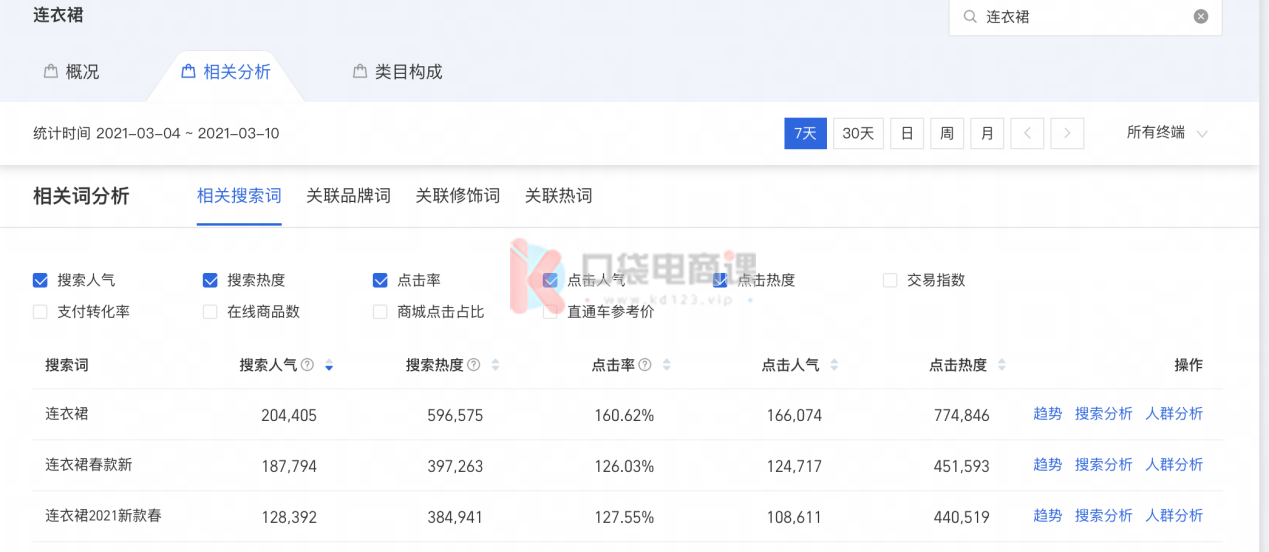The image size is (1269, 552).
Task: Open the 所有终端 dropdown
Action: click(x=1167, y=133)
